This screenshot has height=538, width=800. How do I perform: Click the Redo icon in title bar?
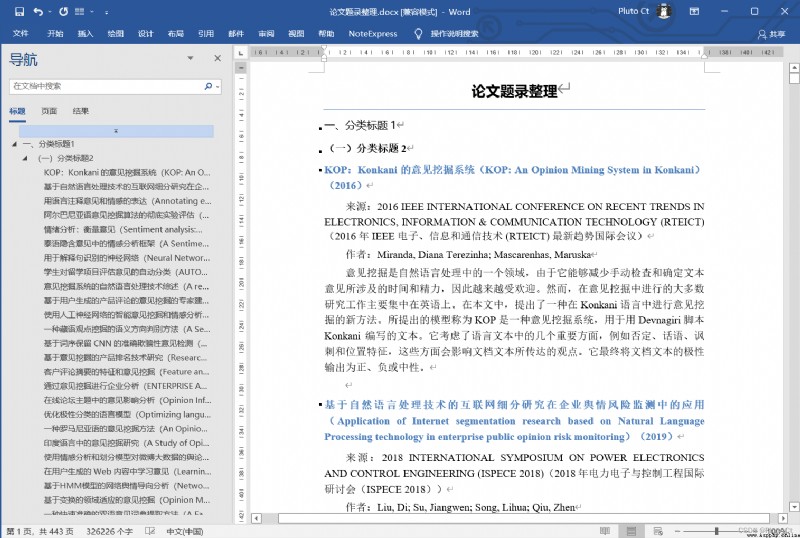click(x=63, y=11)
